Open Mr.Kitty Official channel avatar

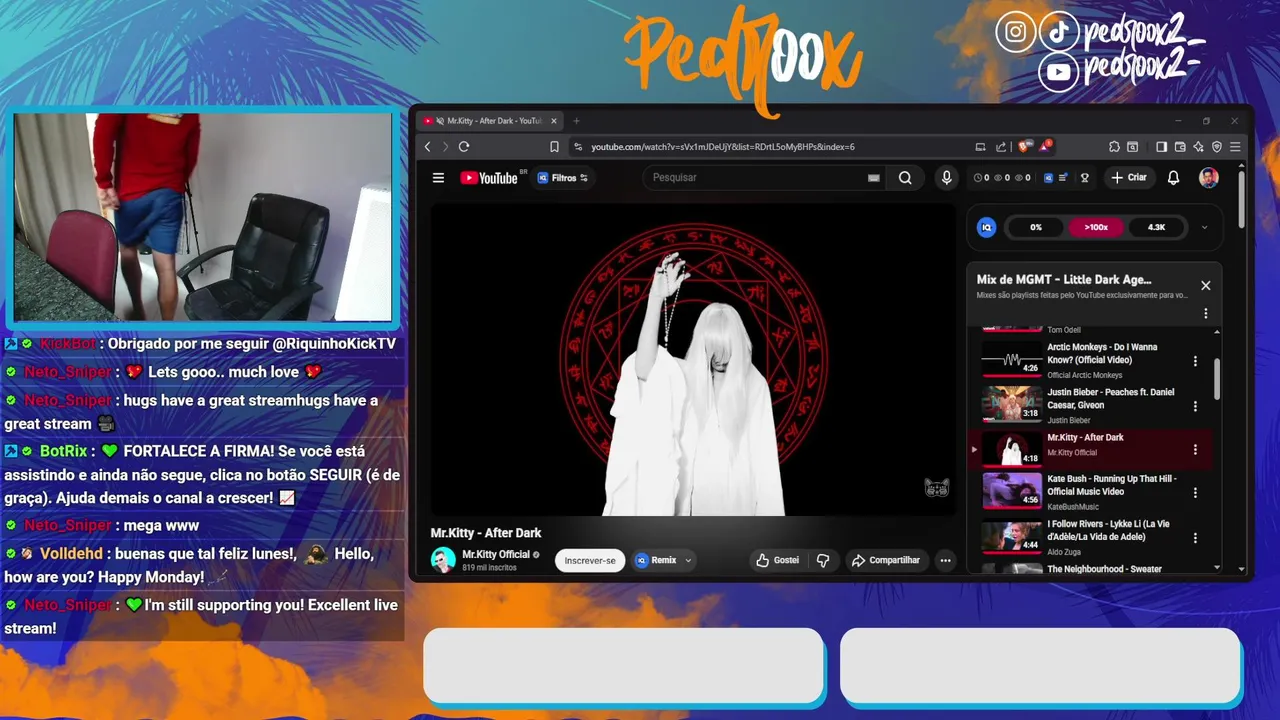(443, 560)
